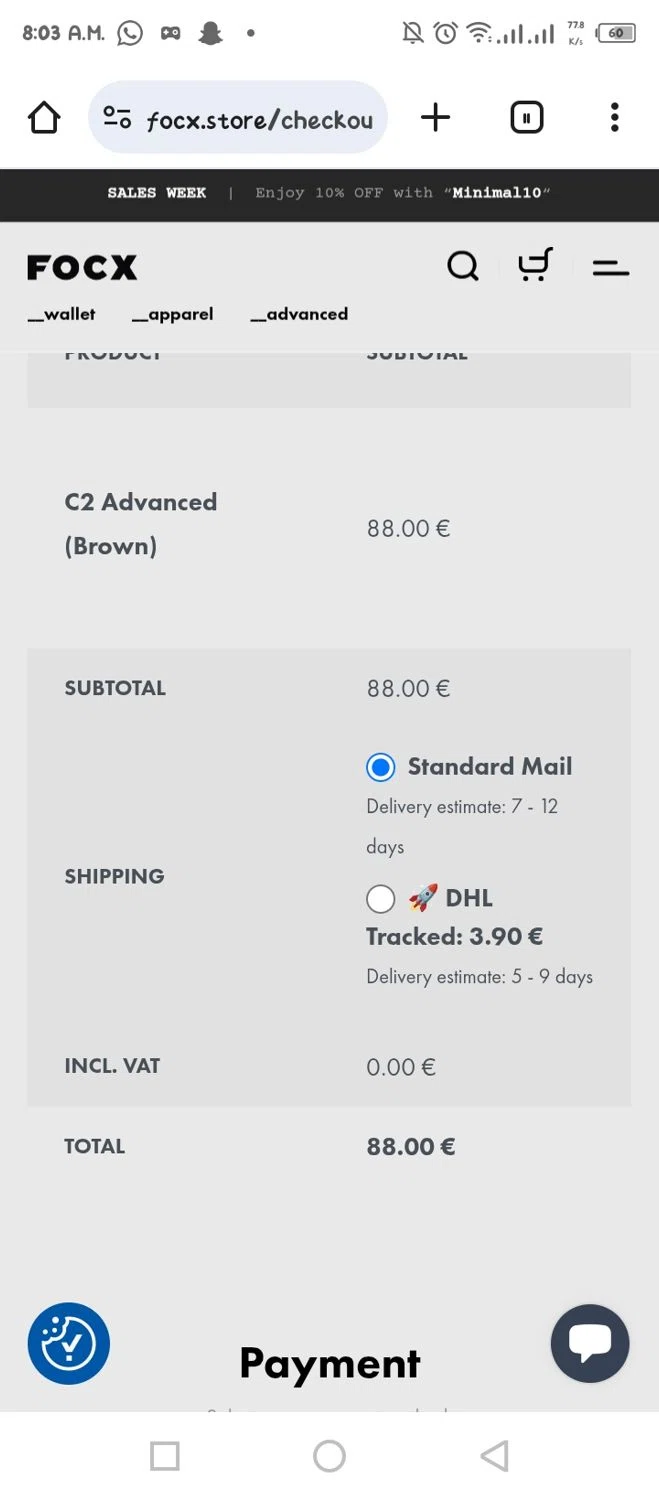
Task: Open the shopping cart icon
Action: pos(534,266)
